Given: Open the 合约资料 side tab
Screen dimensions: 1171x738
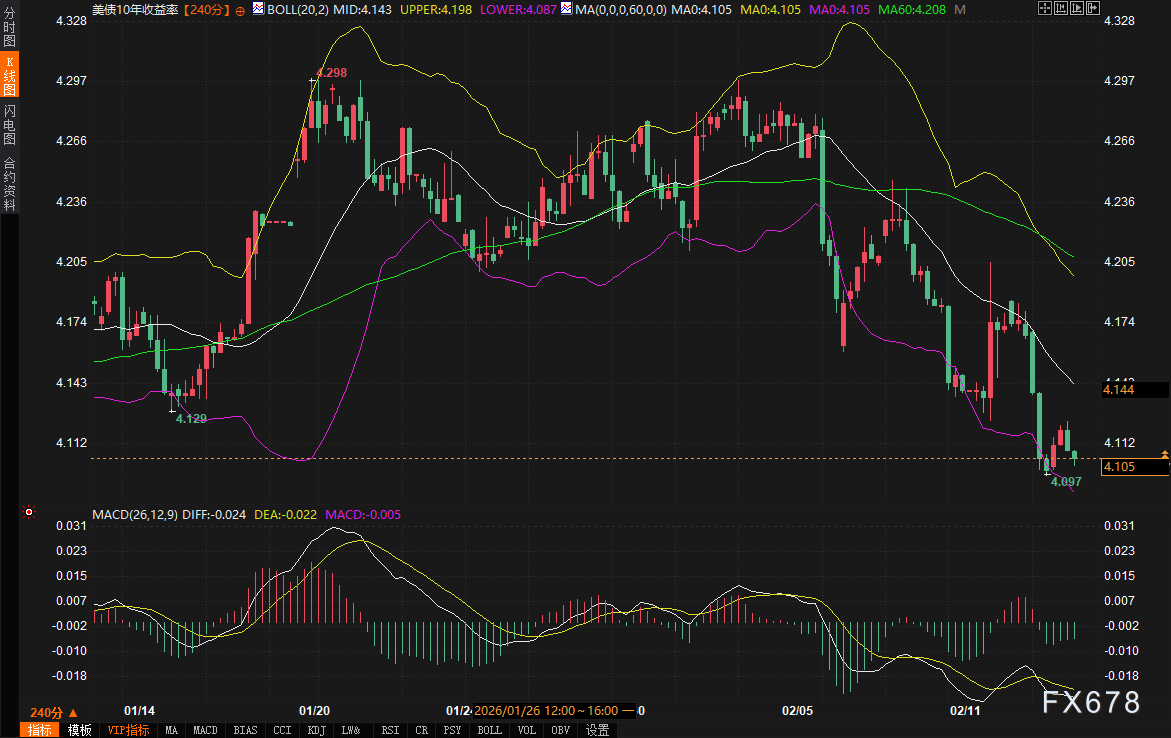Looking at the screenshot, I should pos(9,183).
